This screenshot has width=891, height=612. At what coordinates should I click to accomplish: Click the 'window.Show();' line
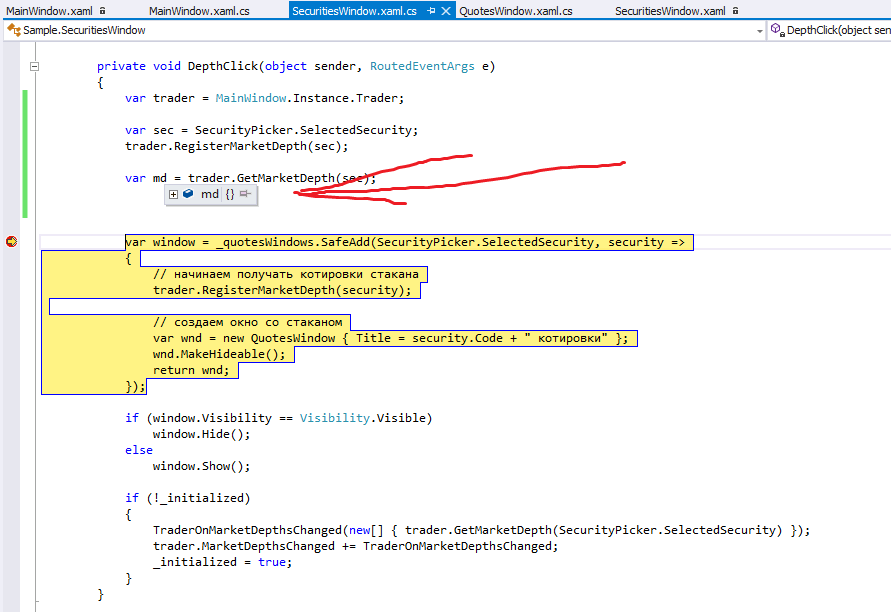201,466
